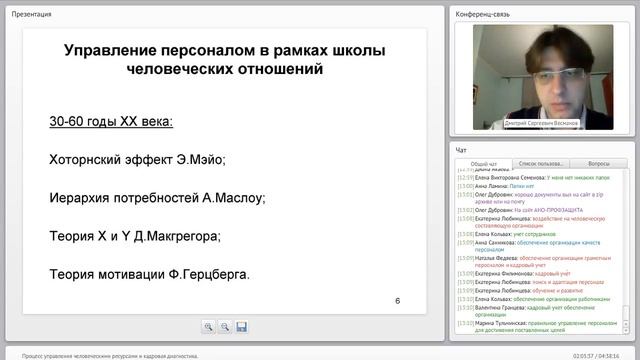Zoom in on the presentation slide
The width and height of the screenshot is (640, 360).
[x=208, y=327]
